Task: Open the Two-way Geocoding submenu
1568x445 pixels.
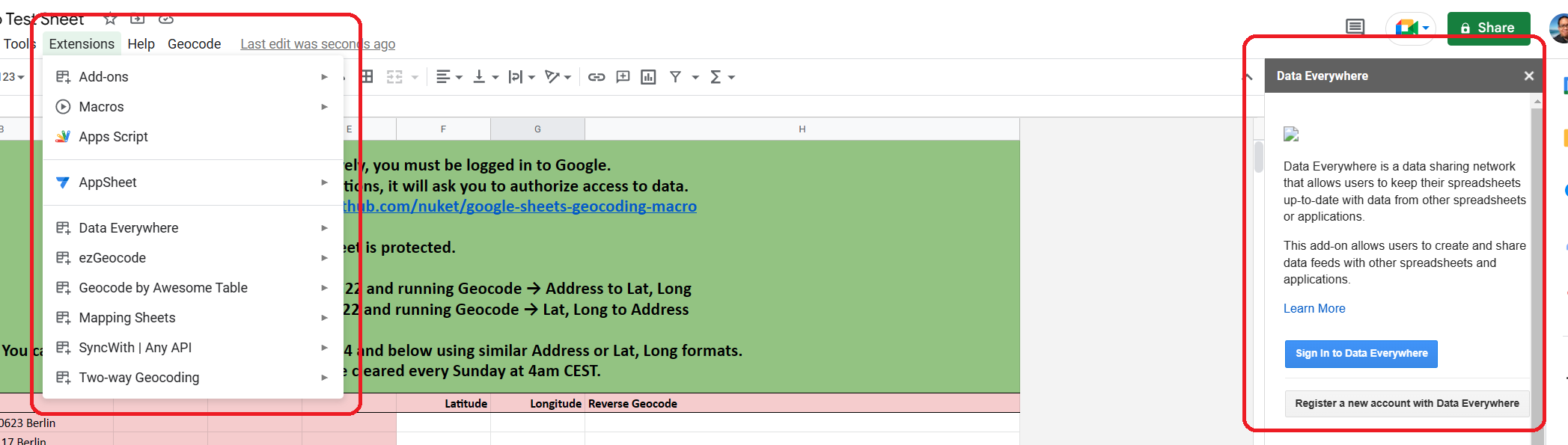Action: coord(193,377)
